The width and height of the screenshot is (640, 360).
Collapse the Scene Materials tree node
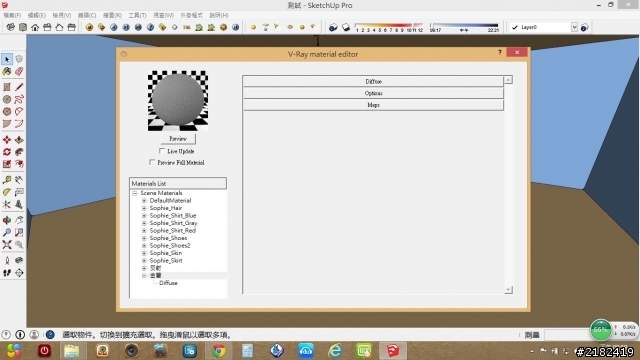click(135, 193)
